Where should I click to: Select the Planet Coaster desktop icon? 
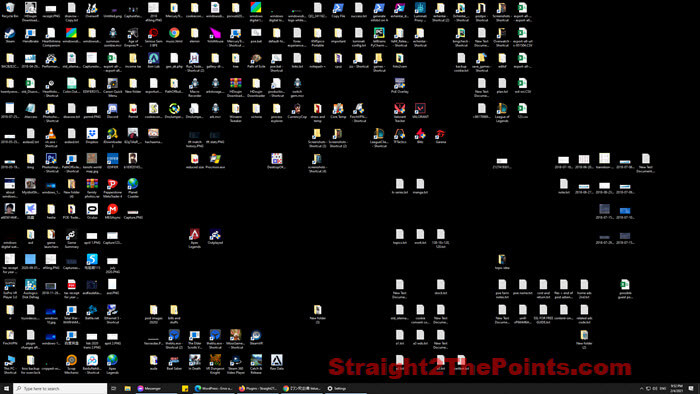[133, 188]
